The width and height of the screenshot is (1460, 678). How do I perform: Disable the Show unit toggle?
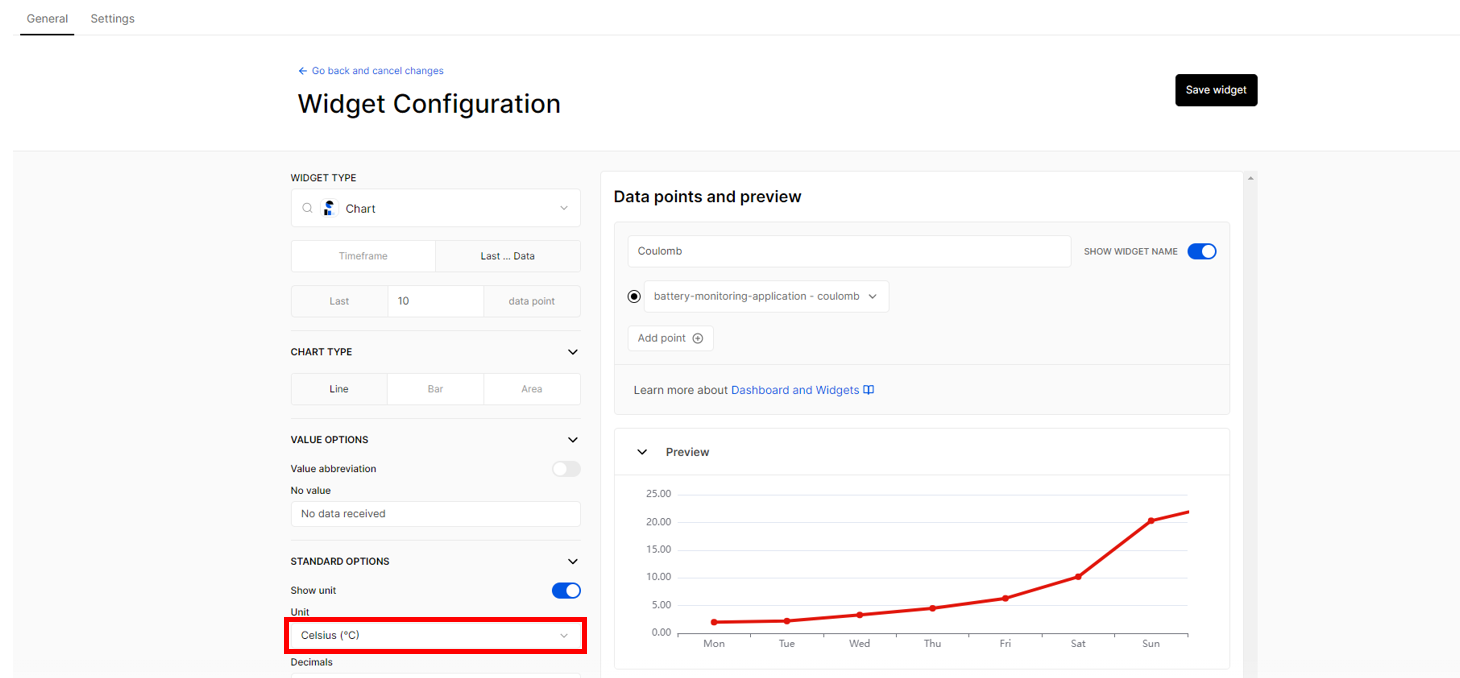point(566,591)
